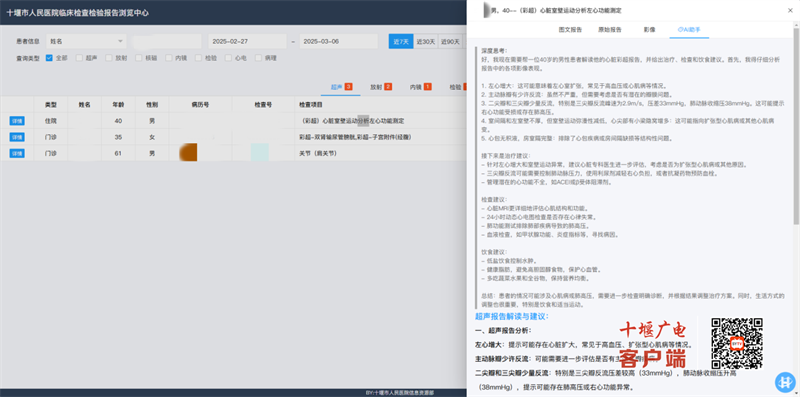The width and height of the screenshot is (800, 397).
Task: Open the start date field 2025-02-27
Action: [x=247, y=41]
